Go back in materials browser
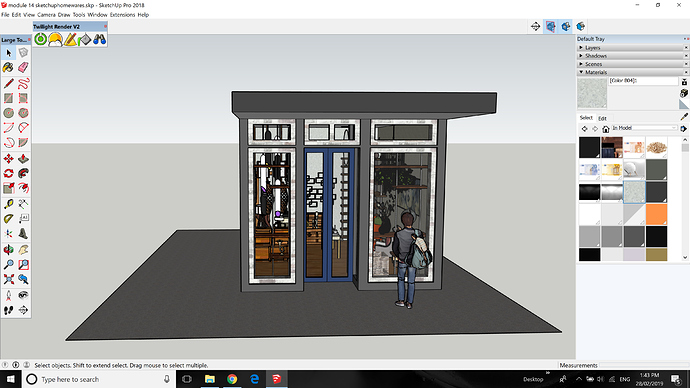This screenshot has height=388, width=690. coord(584,129)
